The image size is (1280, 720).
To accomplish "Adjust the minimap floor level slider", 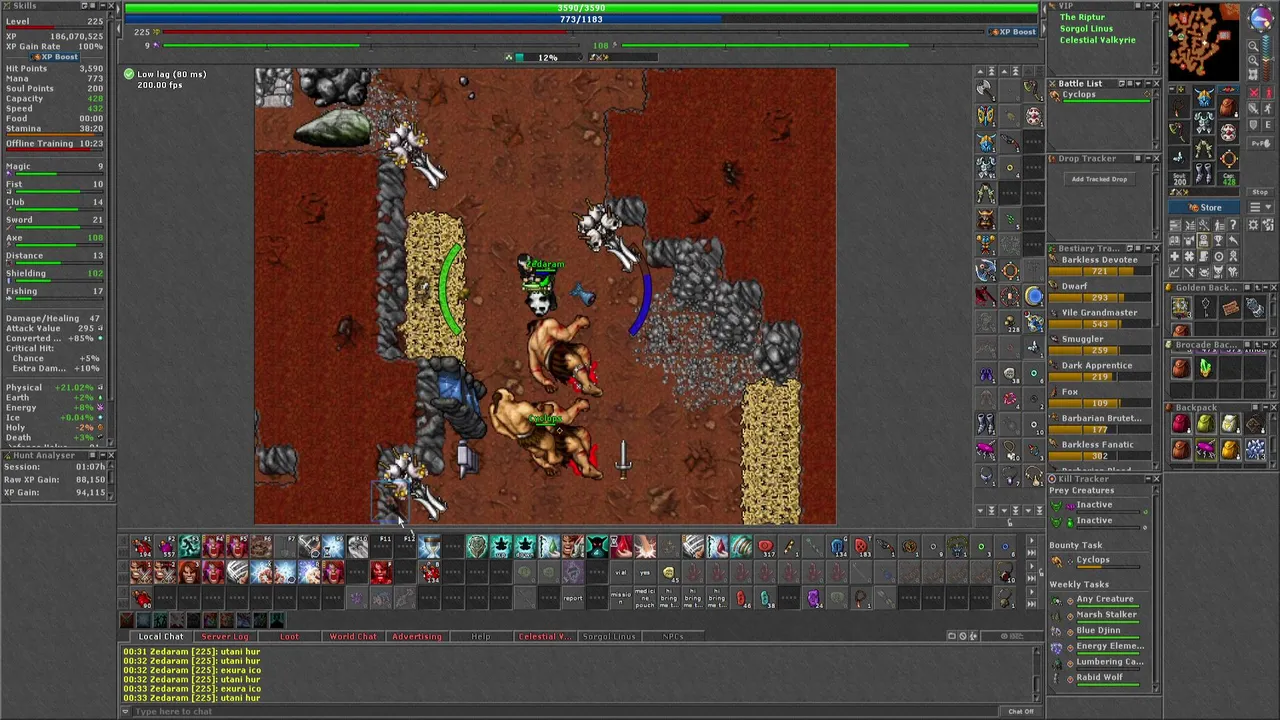I will (1267, 58).
